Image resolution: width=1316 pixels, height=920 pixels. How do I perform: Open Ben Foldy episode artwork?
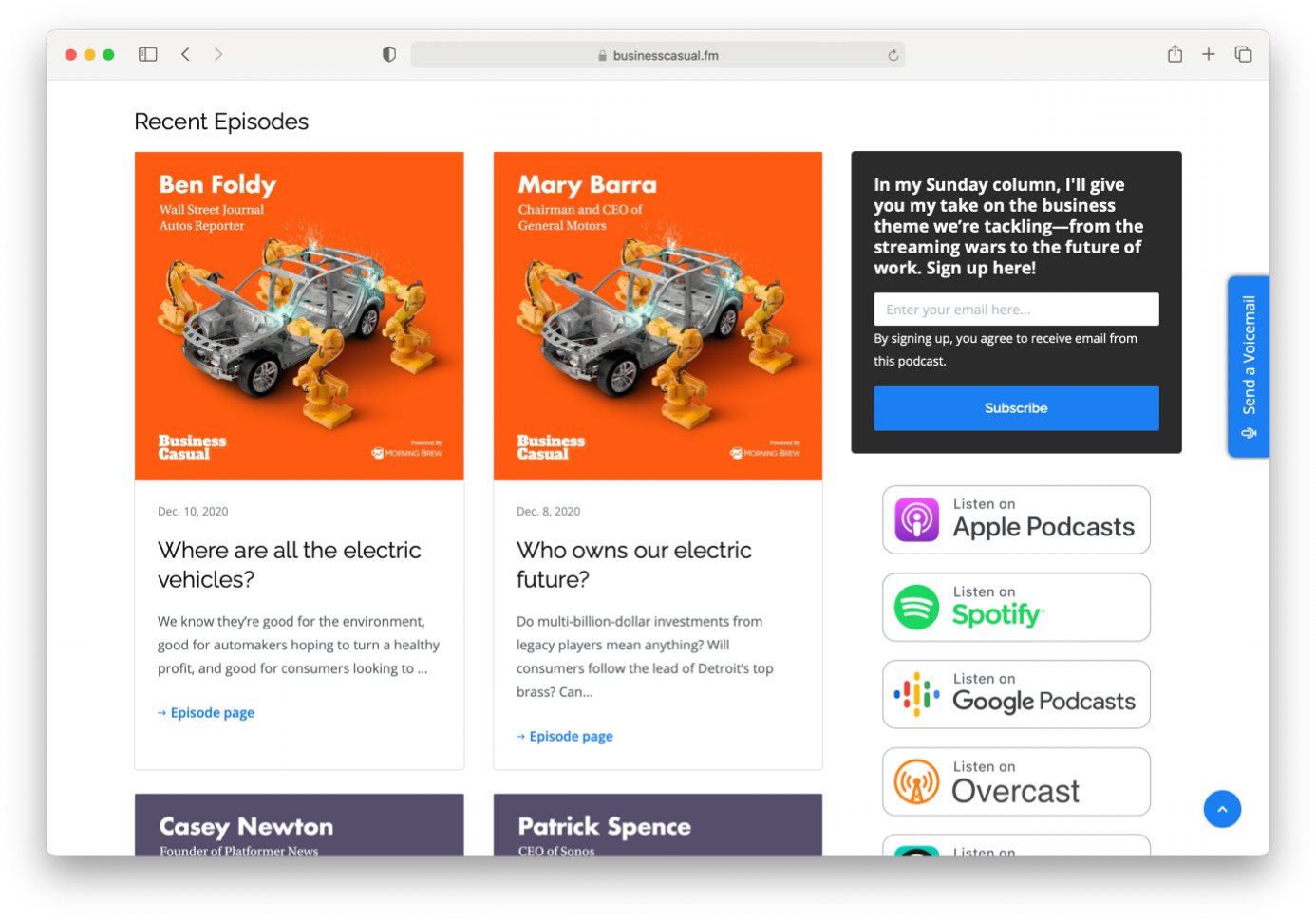(299, 316)
